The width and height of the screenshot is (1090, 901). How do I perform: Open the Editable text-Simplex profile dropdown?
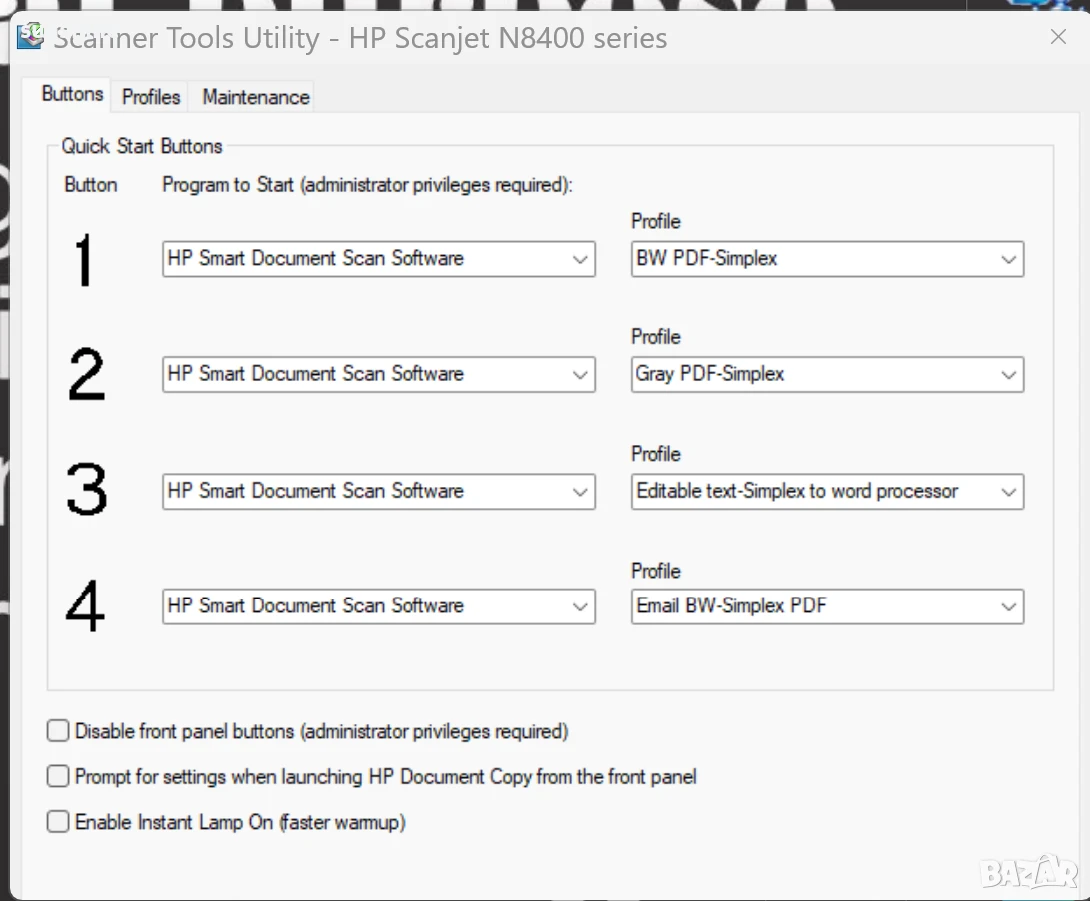[827, 492]
